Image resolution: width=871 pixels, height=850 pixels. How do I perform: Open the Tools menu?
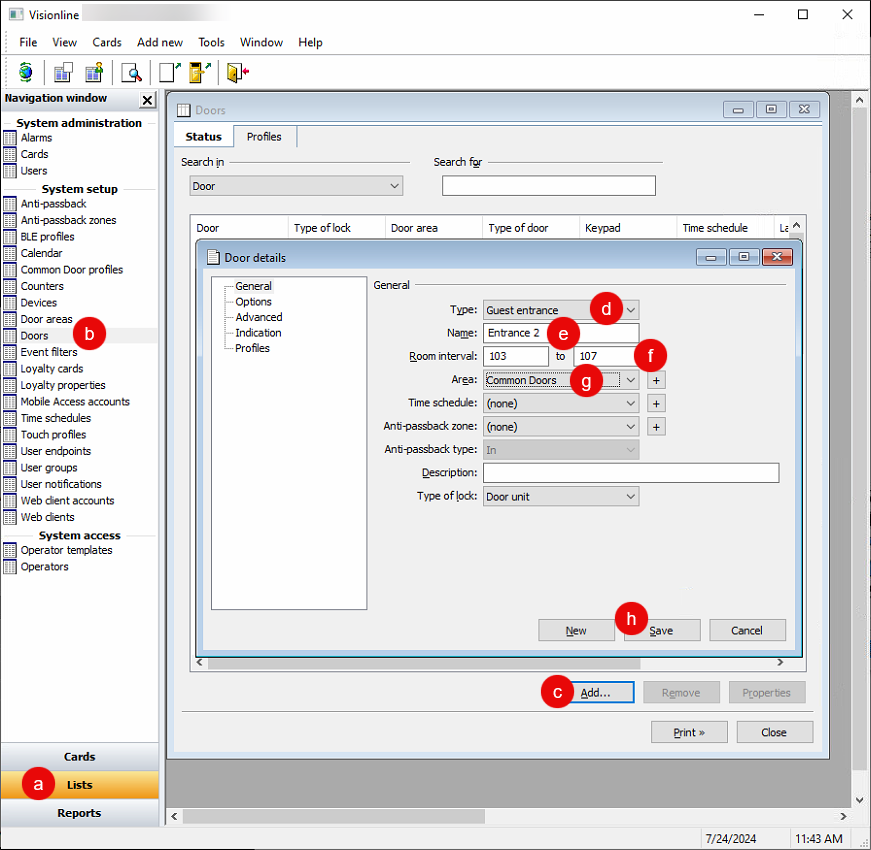point(211,42)
